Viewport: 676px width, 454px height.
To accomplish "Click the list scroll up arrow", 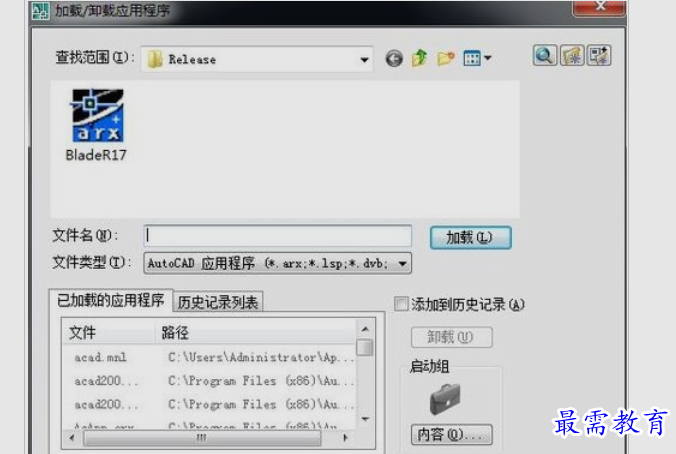I will point(365,329).
